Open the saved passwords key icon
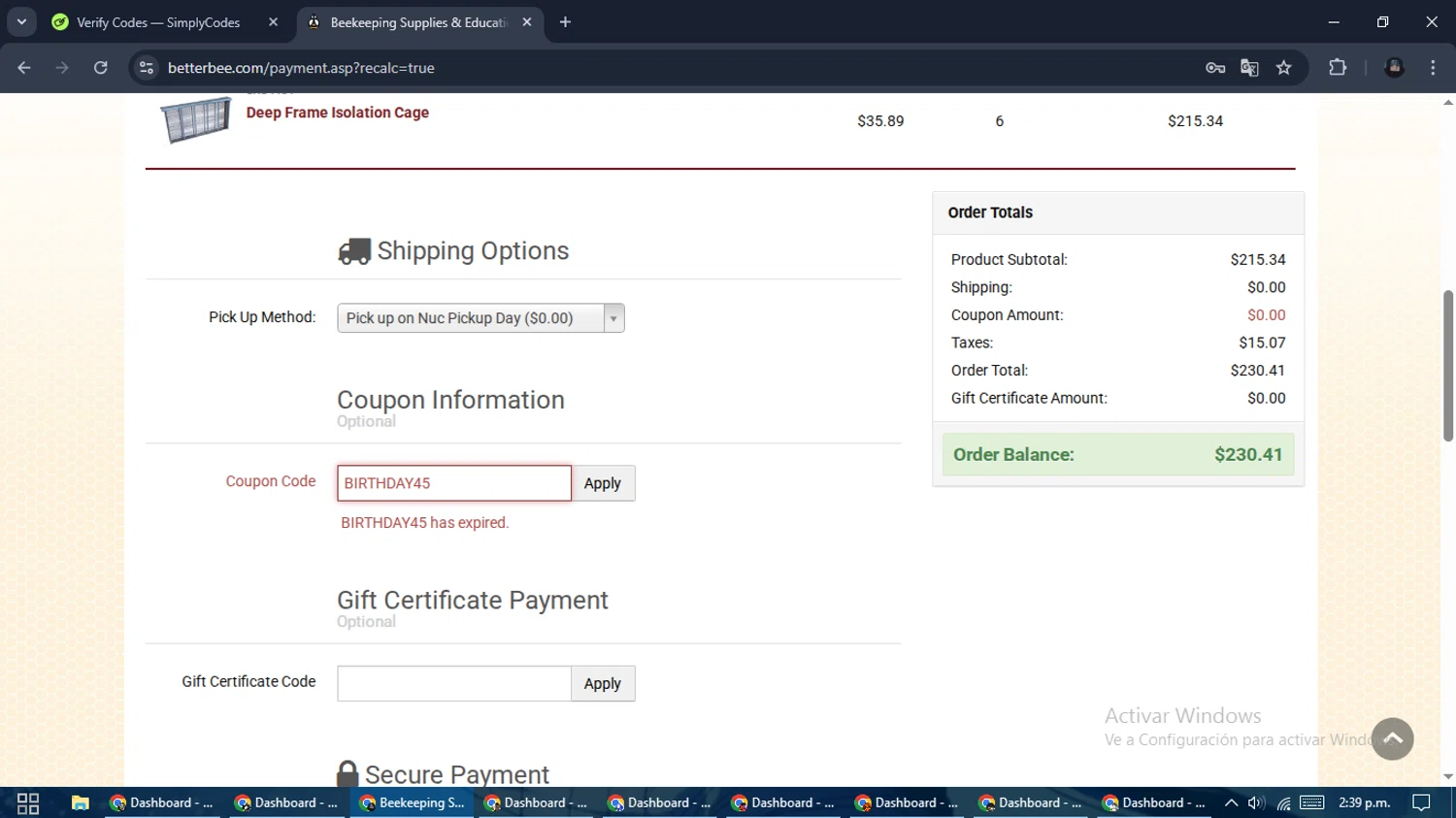Image resolution: width=1456 pixels, height=818 pixels. click(x=1215, y=68)
